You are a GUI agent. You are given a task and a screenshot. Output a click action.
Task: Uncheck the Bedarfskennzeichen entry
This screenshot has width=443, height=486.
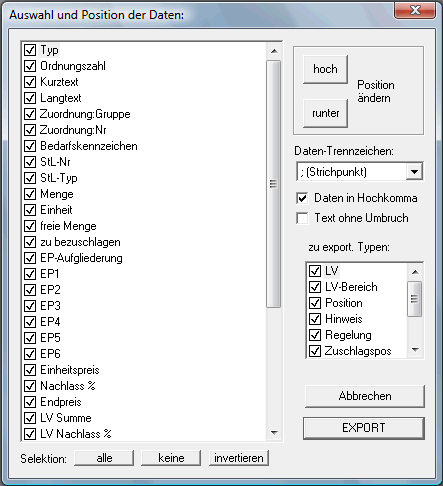(x=30, y=146)
